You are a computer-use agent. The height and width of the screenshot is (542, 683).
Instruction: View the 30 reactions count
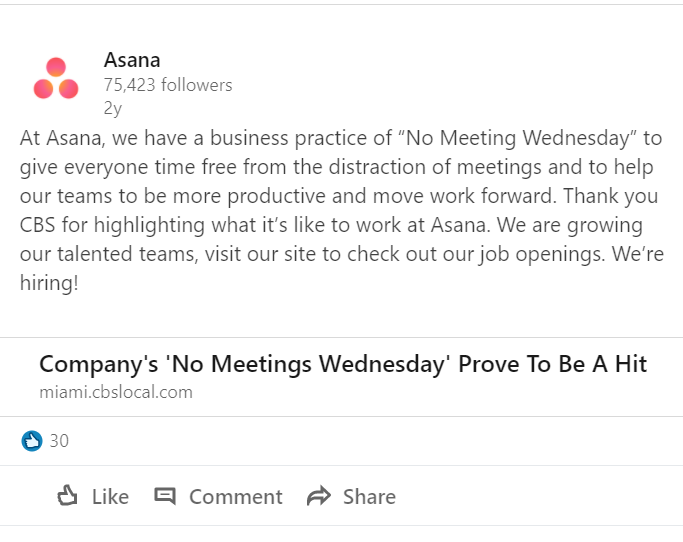point(59,441)
